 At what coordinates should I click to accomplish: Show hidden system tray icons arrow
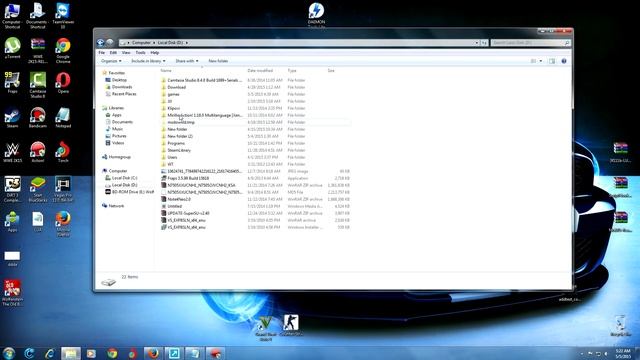[x=582, y=353]
